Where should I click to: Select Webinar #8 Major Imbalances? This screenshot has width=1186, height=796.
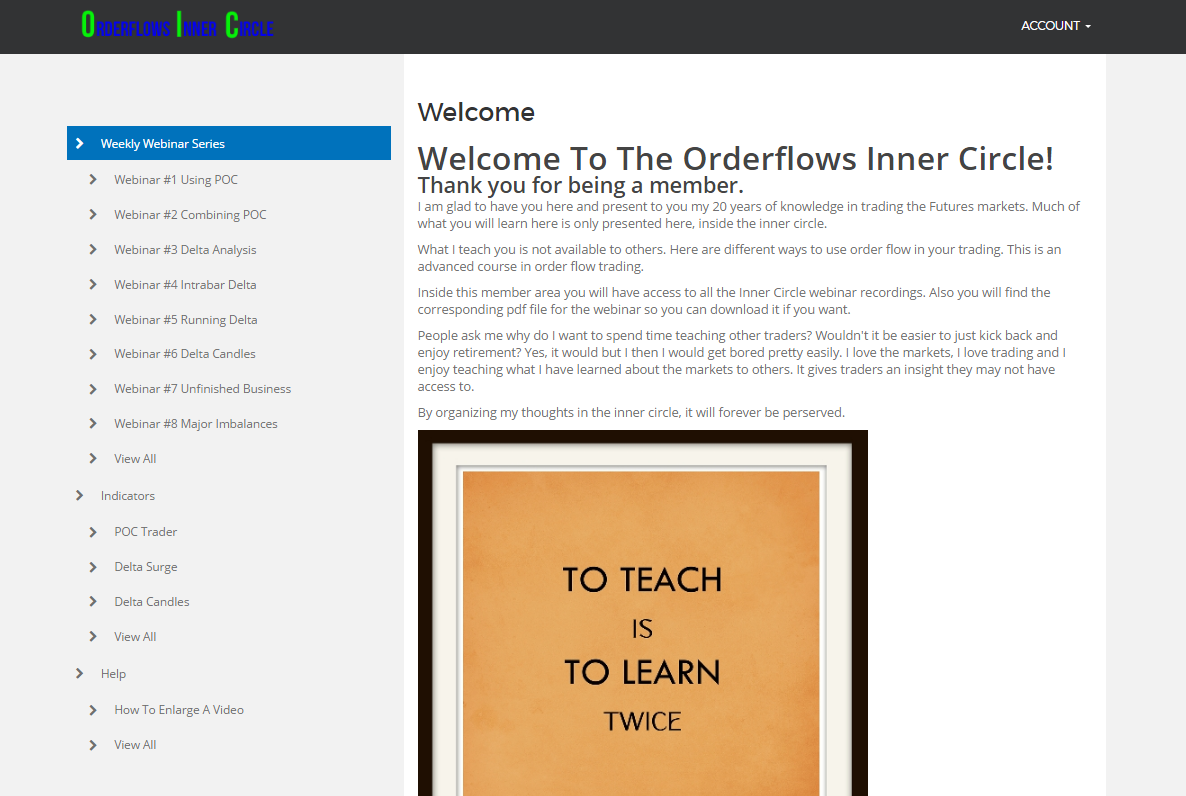pyautogui.click(x=195, y=424)
